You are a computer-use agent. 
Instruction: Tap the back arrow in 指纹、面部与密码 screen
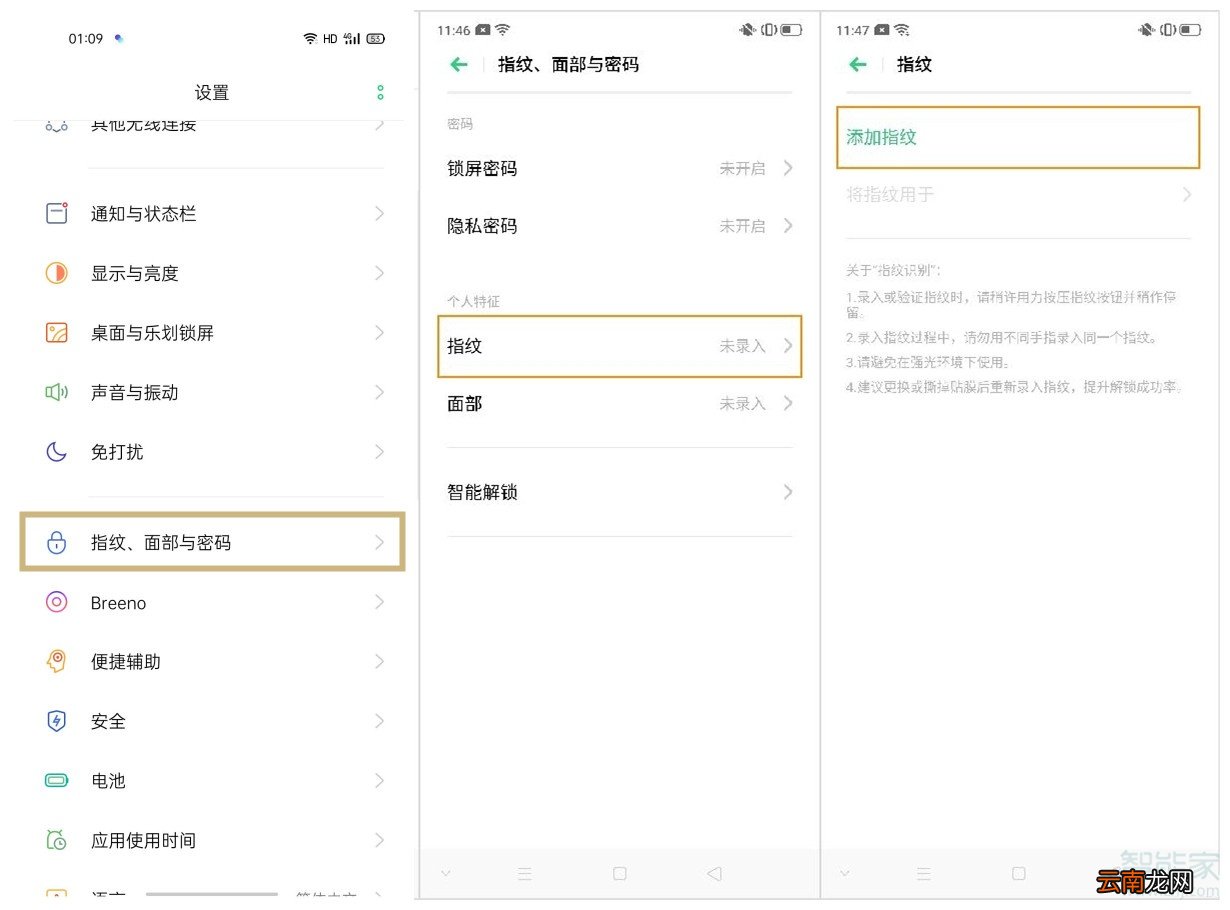point(459,64)
